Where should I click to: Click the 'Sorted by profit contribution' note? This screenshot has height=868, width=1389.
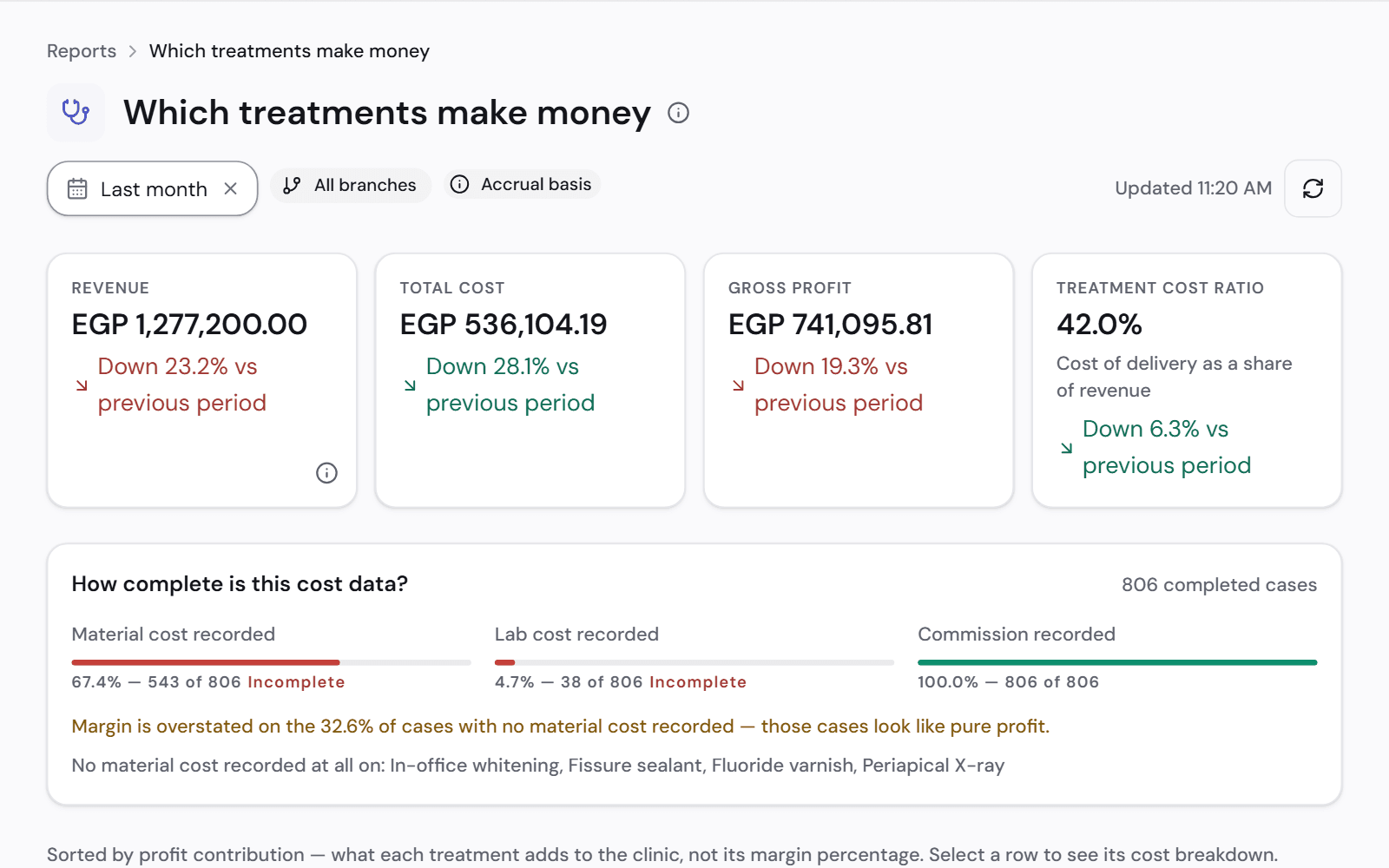[x=662, y=855]
